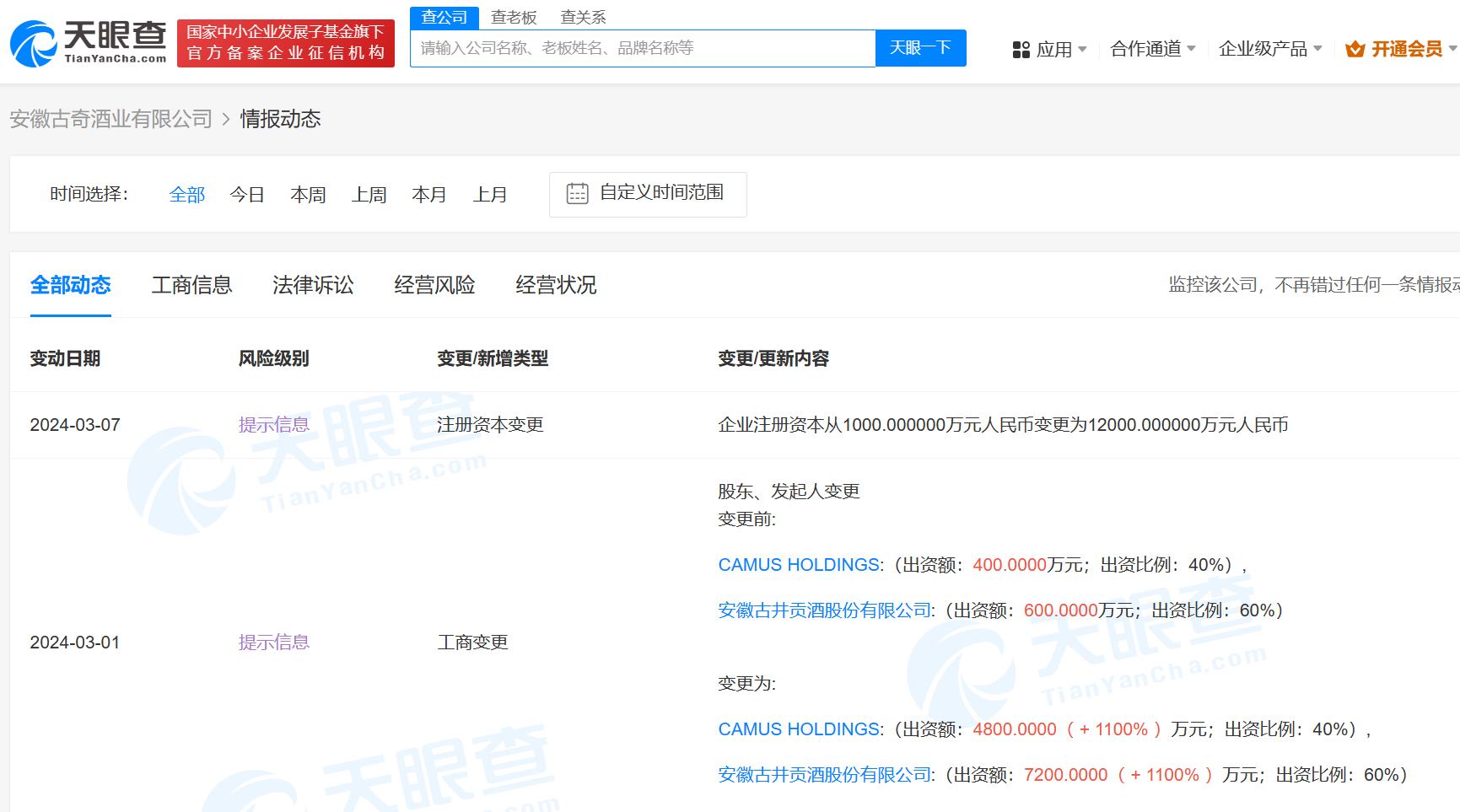Click the red official filing institution banner

point(286,43)
